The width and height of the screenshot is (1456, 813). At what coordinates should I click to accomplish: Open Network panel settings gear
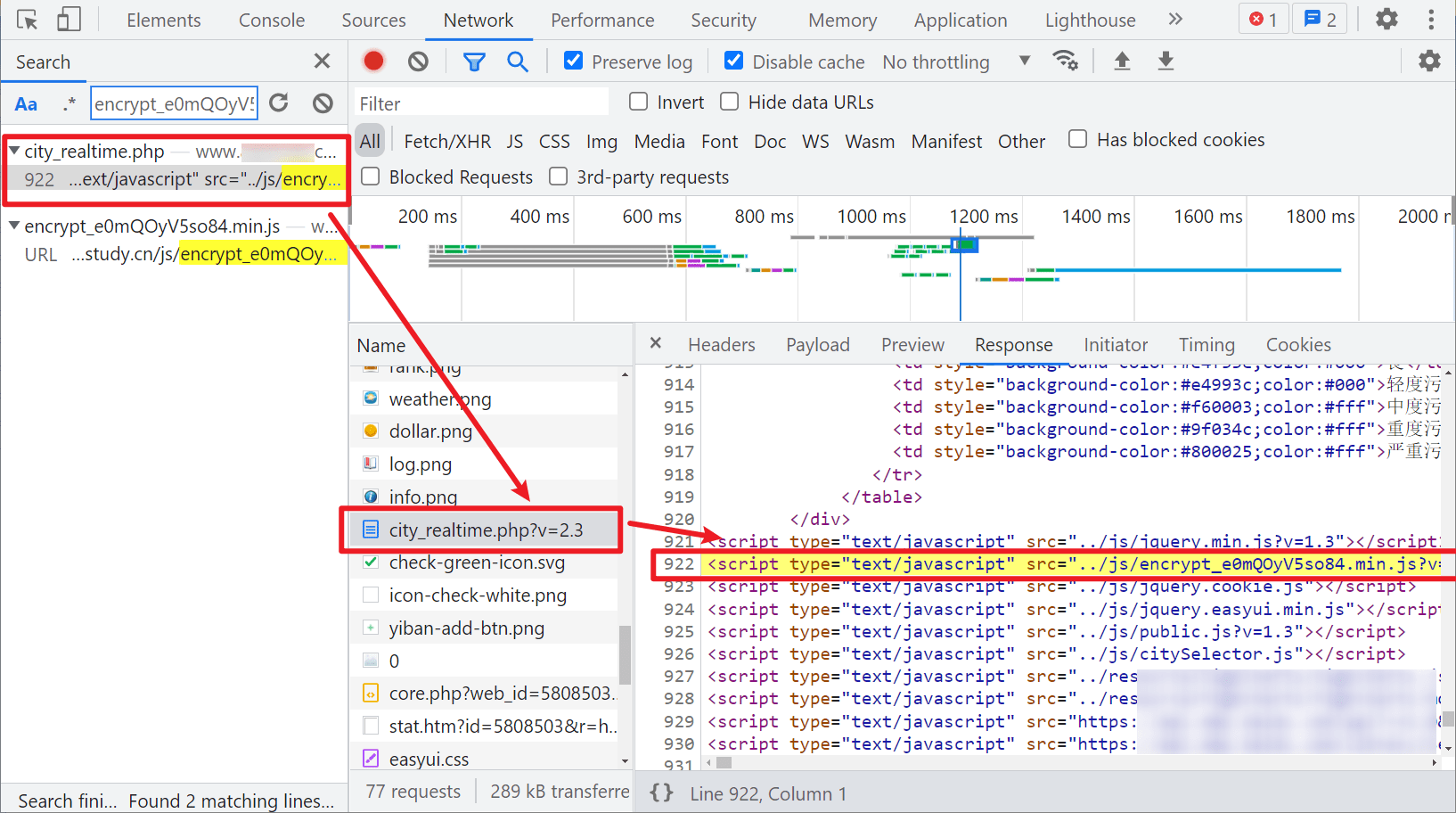click(1429, 61)
